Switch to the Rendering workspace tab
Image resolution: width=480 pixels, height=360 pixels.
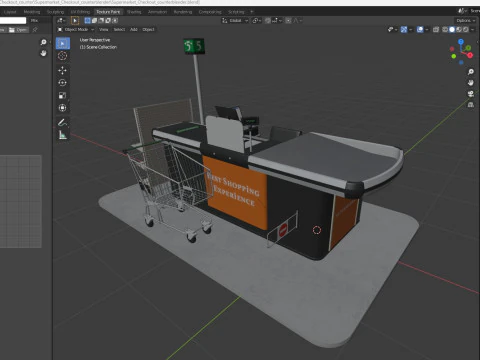(183, 12)
